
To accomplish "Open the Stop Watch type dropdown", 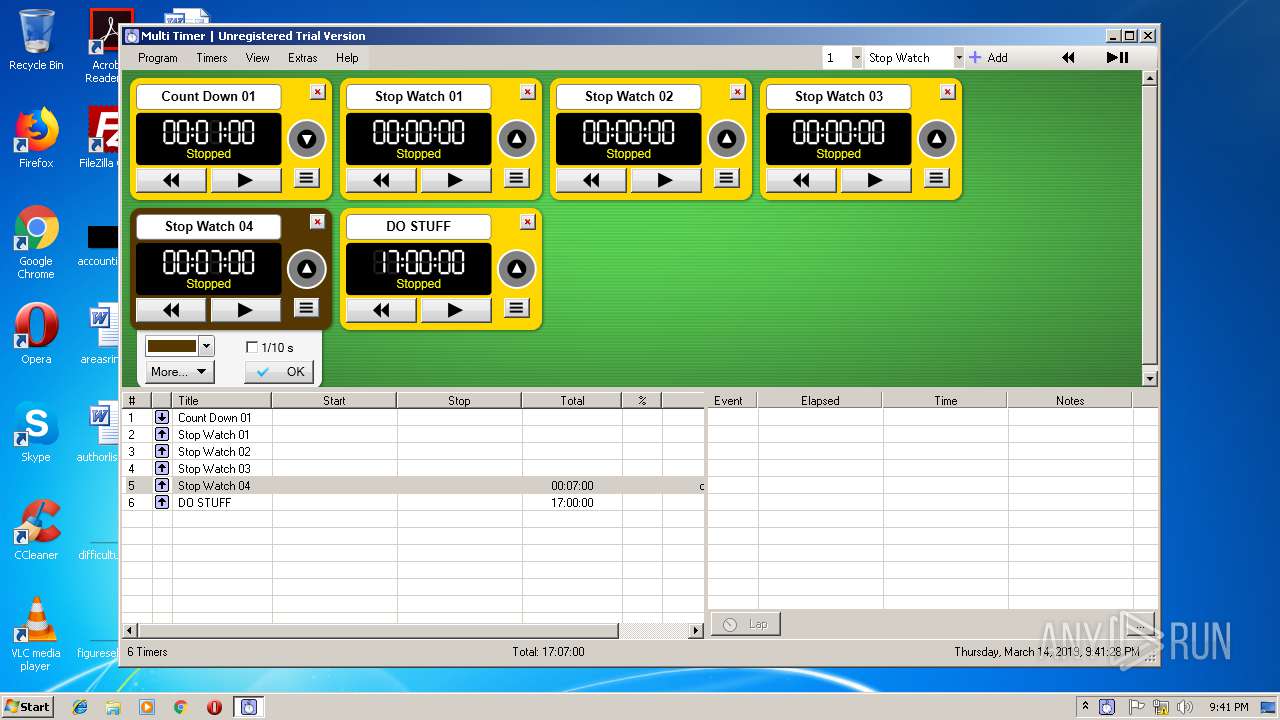I will tap(958, 58).
